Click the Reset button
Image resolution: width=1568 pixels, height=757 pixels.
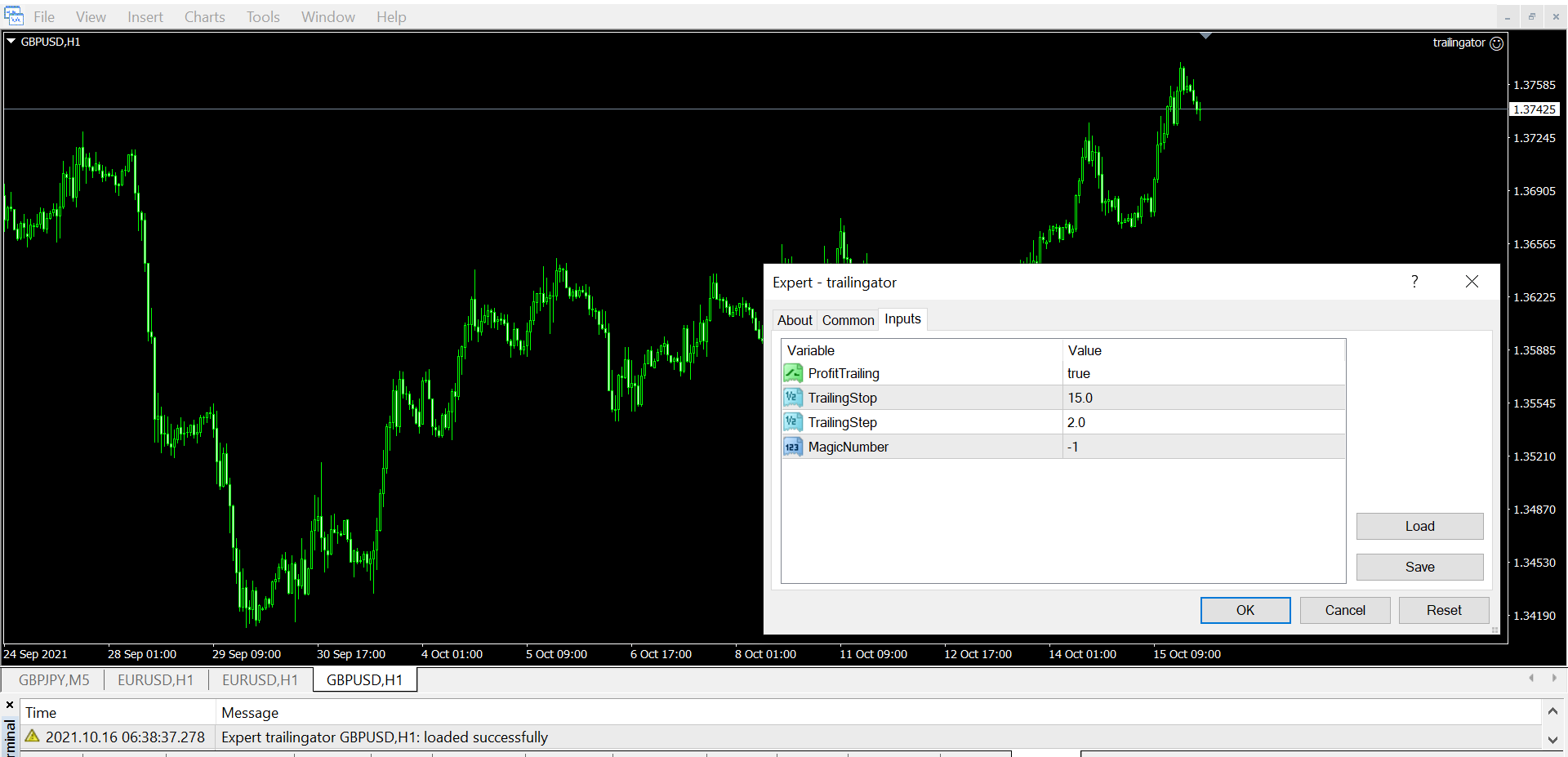1443,610
